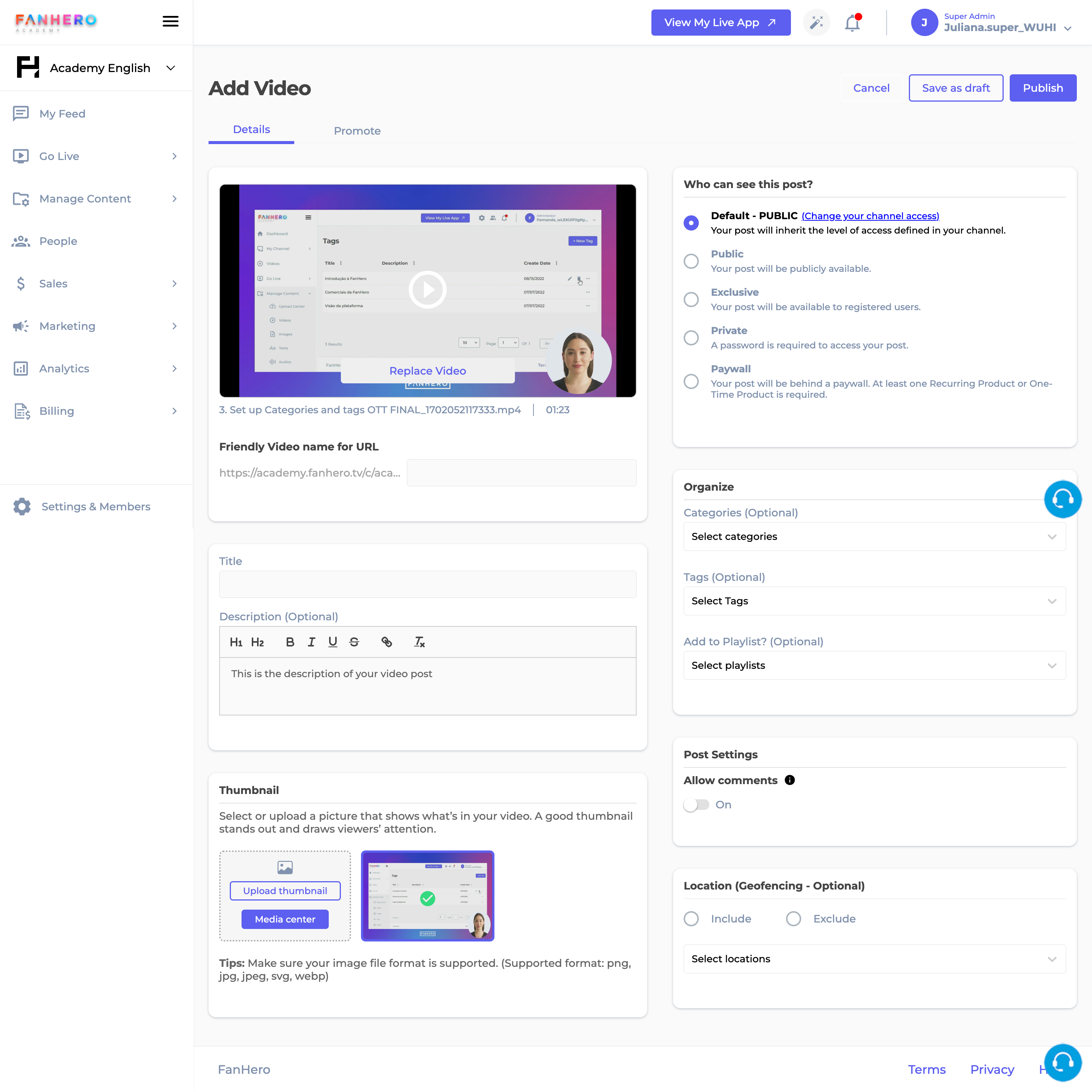Open the support headset chat bubble near Organize
The width and height of the screenshot is (1092, 1092).
1062,499
